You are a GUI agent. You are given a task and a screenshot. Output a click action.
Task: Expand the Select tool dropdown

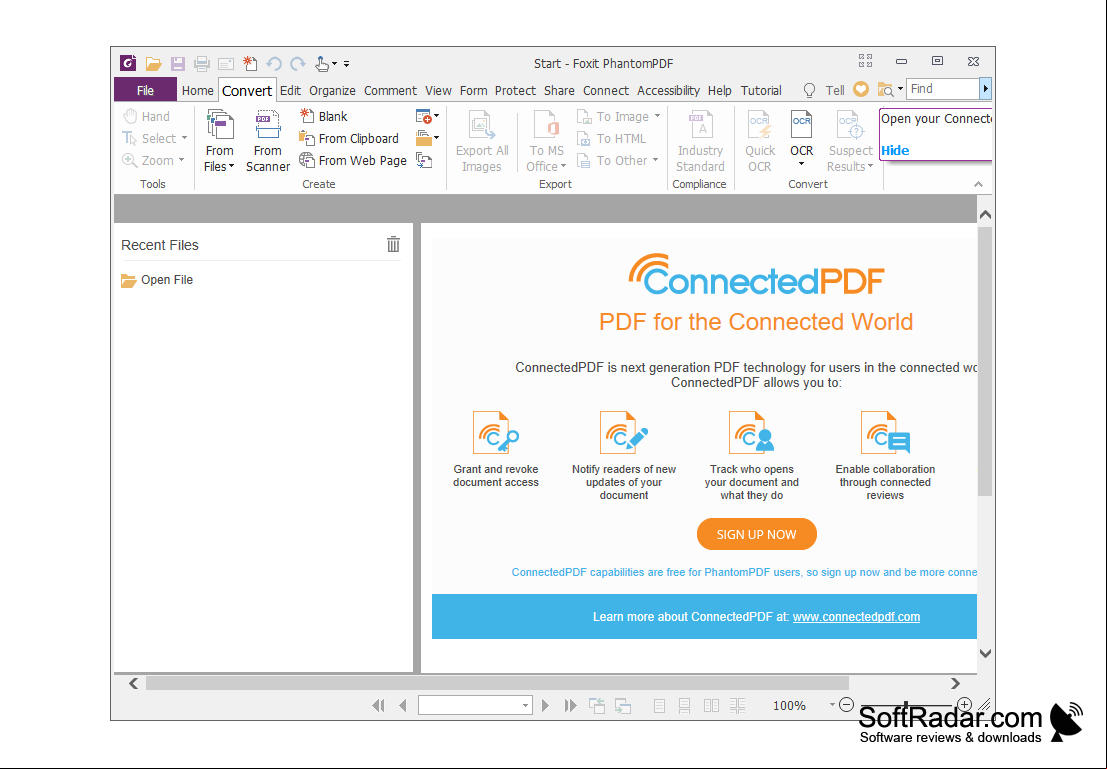click(x=184, y=138)
